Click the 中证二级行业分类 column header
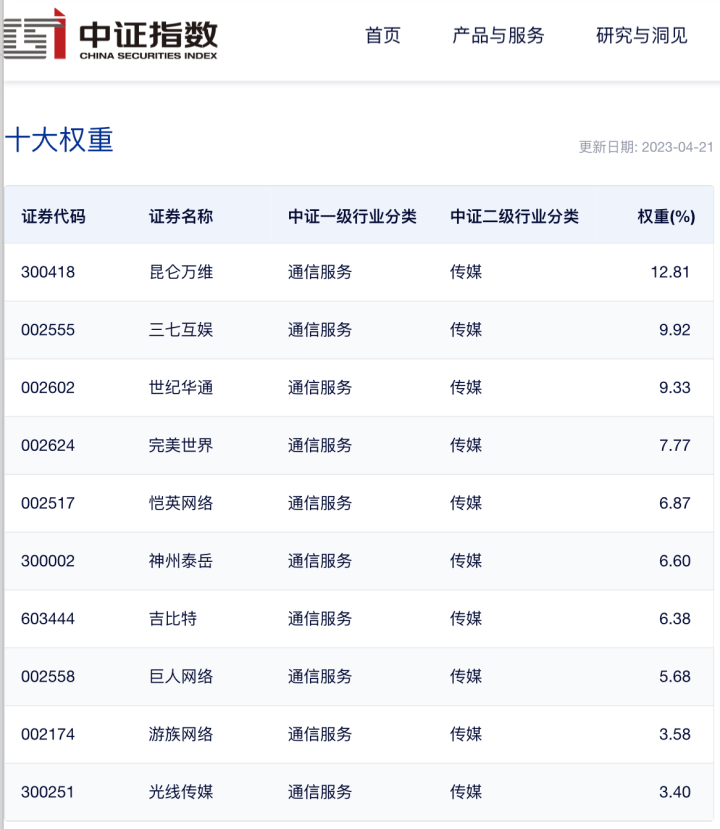Screen dimensions: 720x829 pos(514,216)
